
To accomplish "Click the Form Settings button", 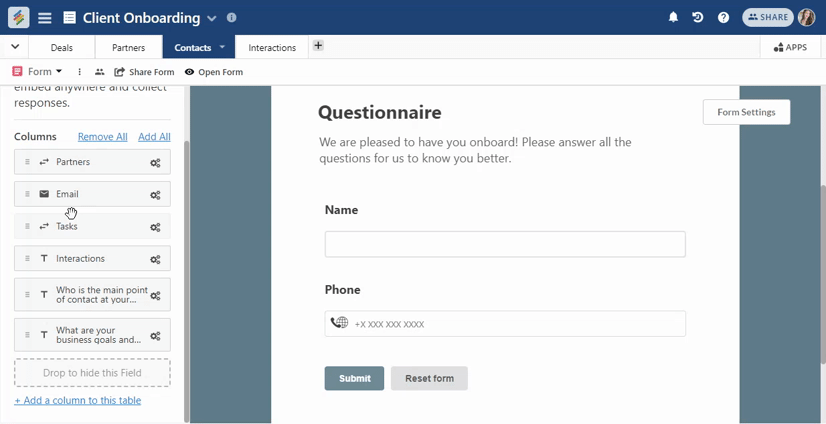I will pos(746,112).
